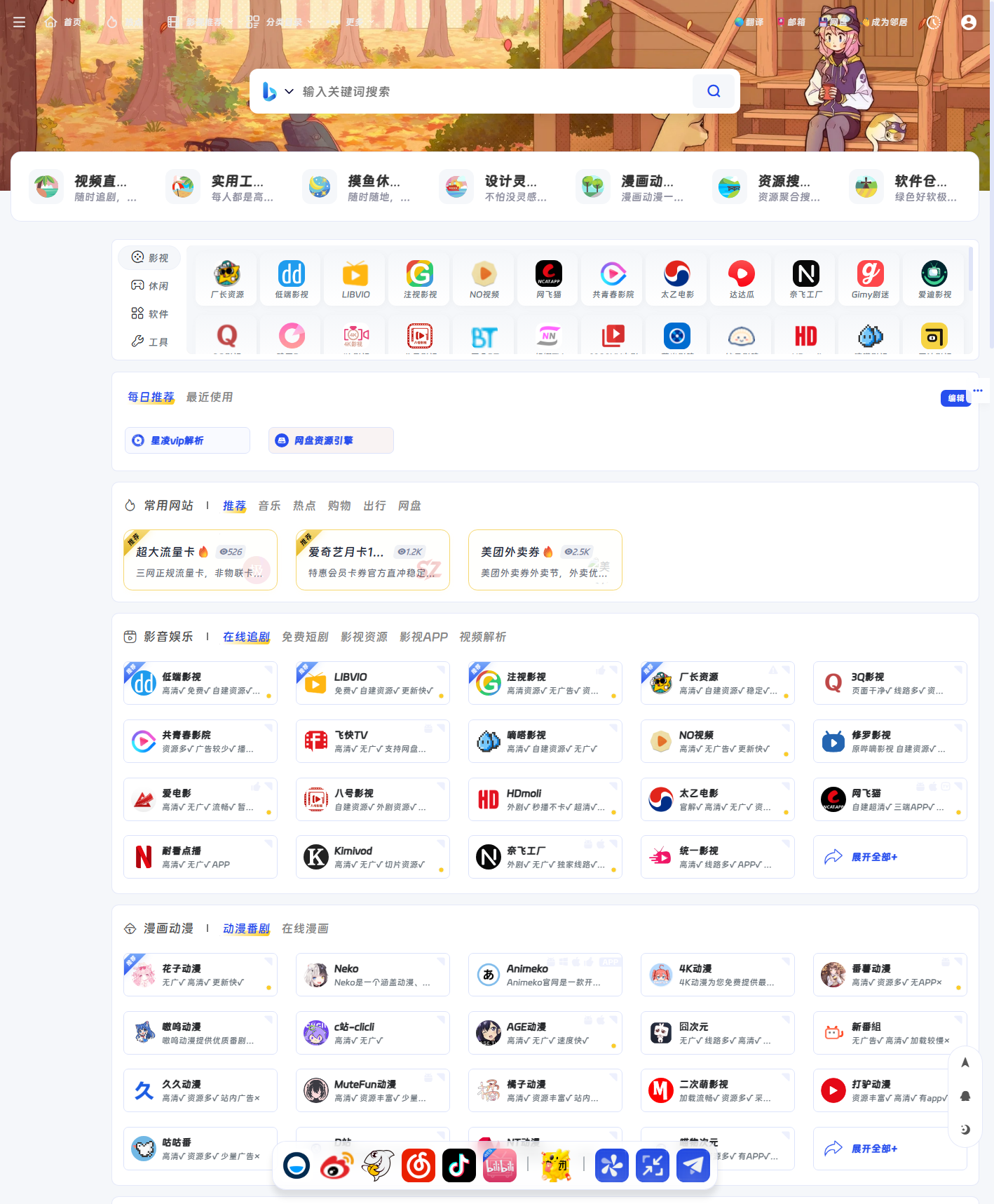994x1204 pixels.
Task: Select 软件 category in left sidebar
Action: (x=149, y=314)
